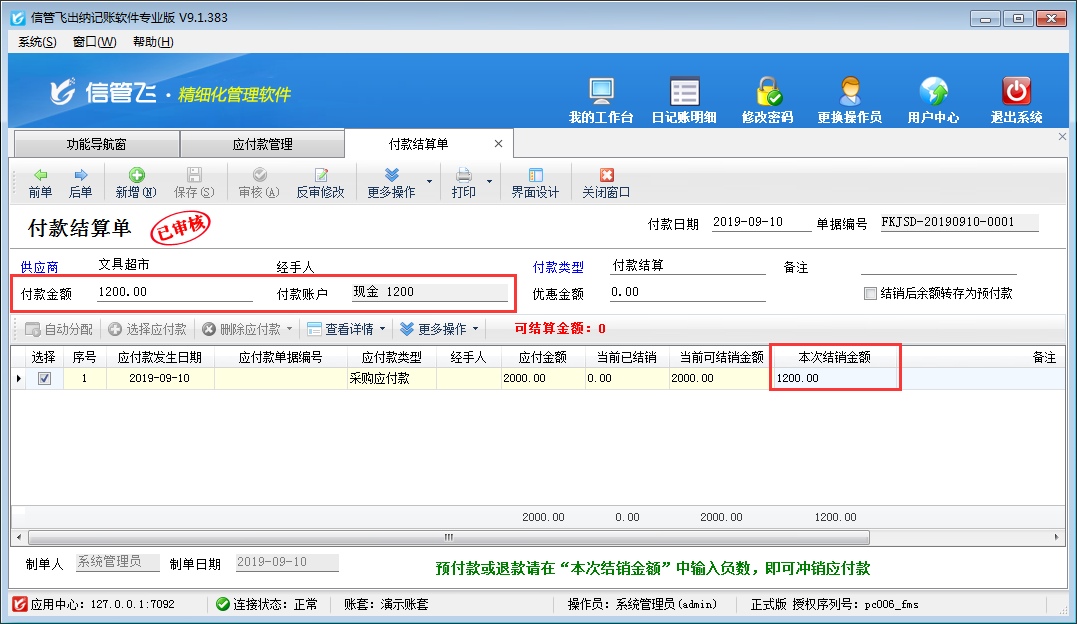This screenshot has width=1077, height=624.
Task: Click the 退出系统 power icon
Action: pos(1016,100)
